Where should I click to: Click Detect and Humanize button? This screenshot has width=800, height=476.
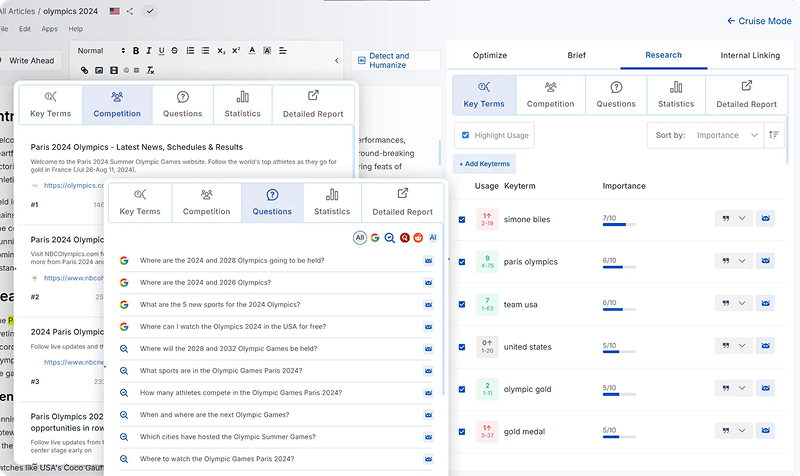tap(395, 60)
